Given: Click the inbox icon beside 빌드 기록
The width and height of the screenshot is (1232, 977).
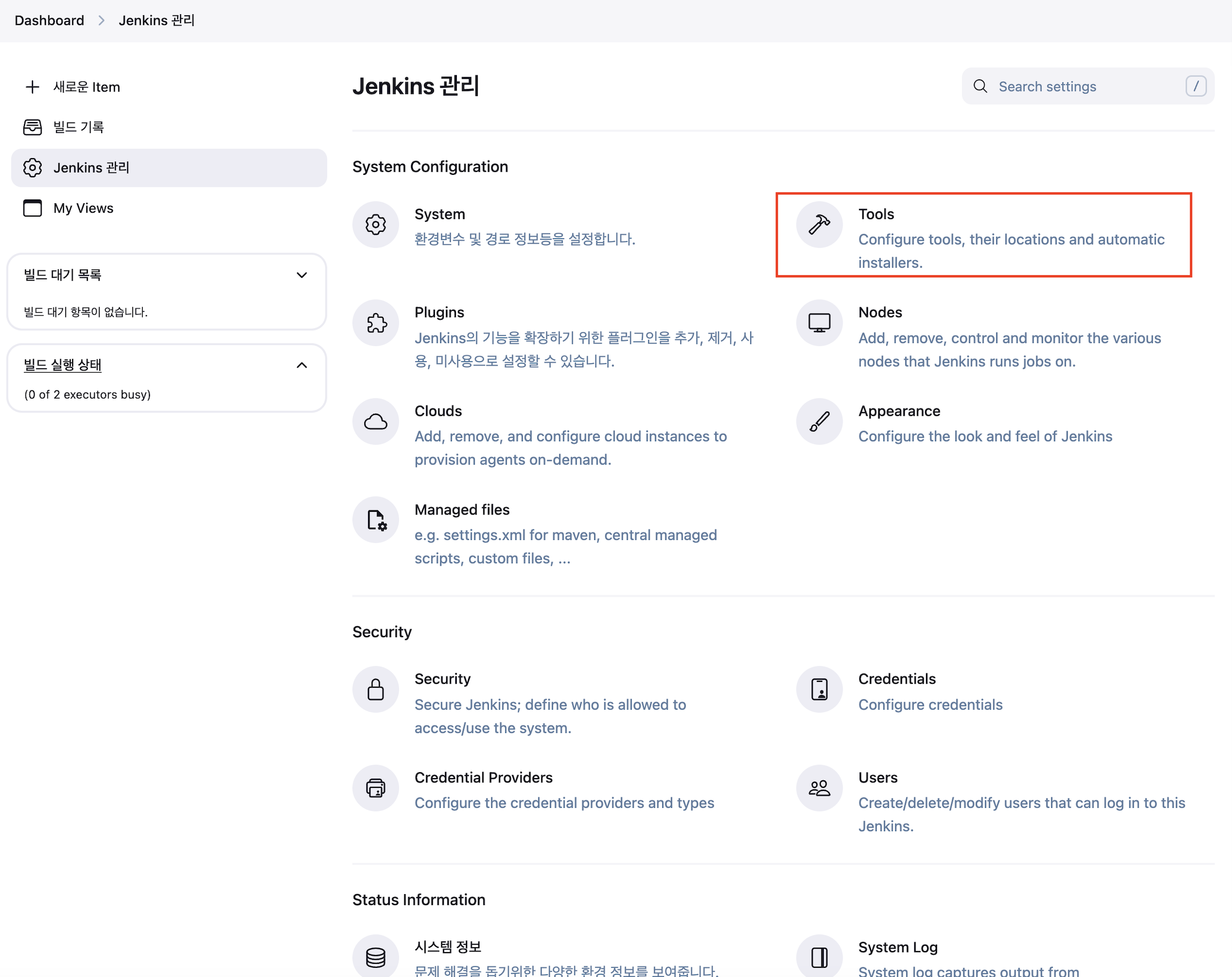Looking at the screenshot, I should pyautogui.click(x=33, y=127).
